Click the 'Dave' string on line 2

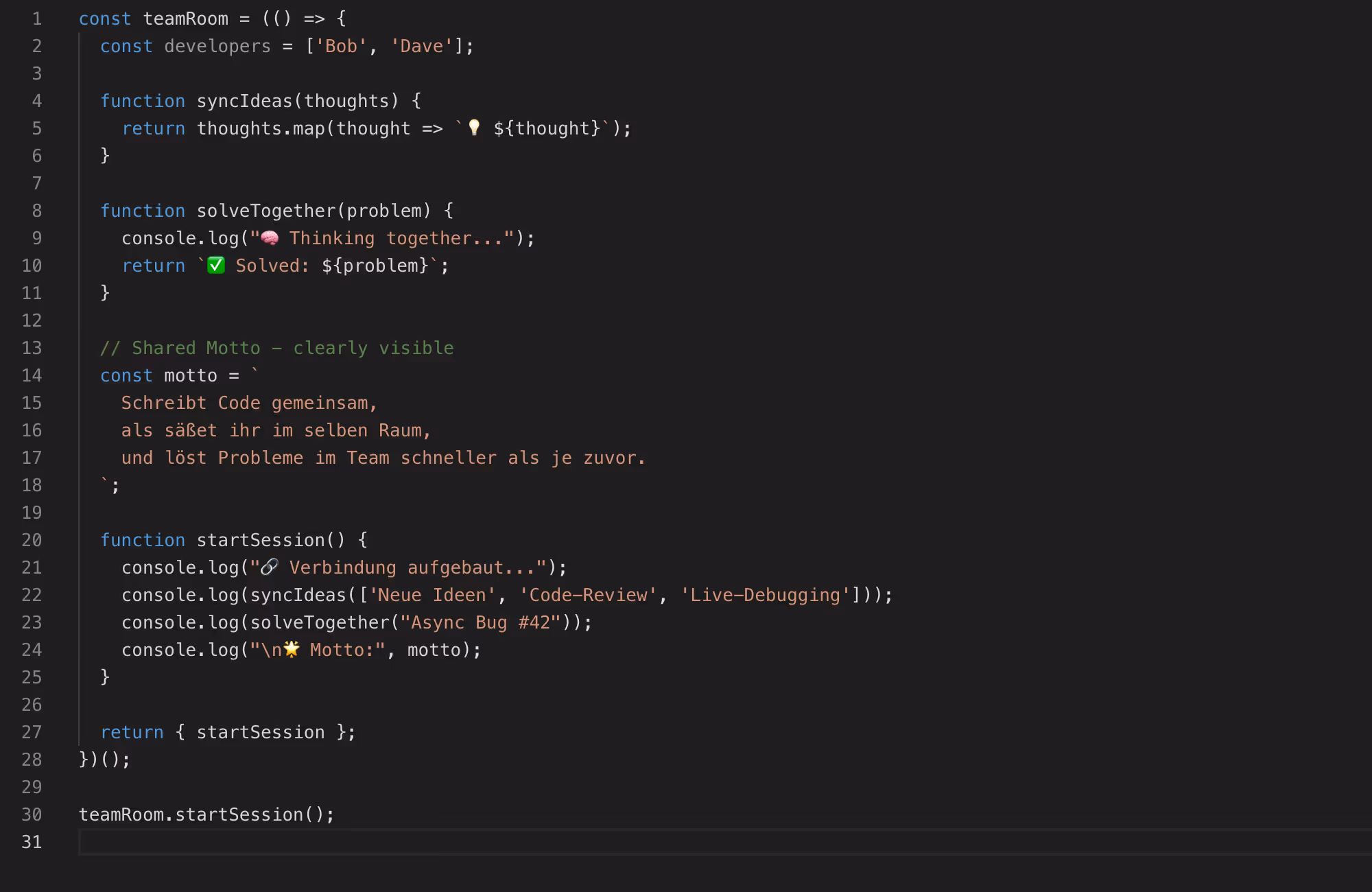point(421,45)
